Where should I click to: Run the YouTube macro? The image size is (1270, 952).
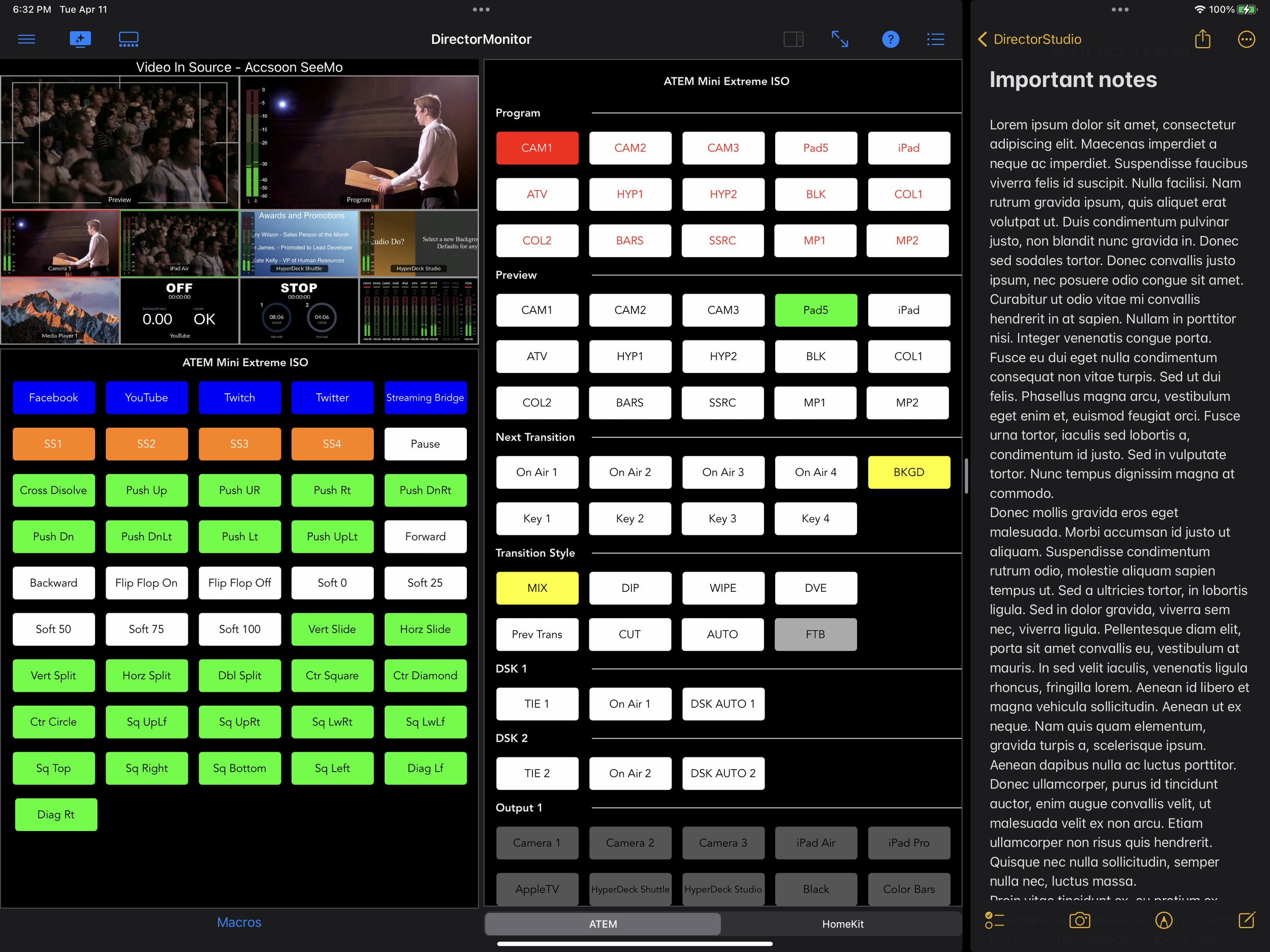(x=146, y=398)
